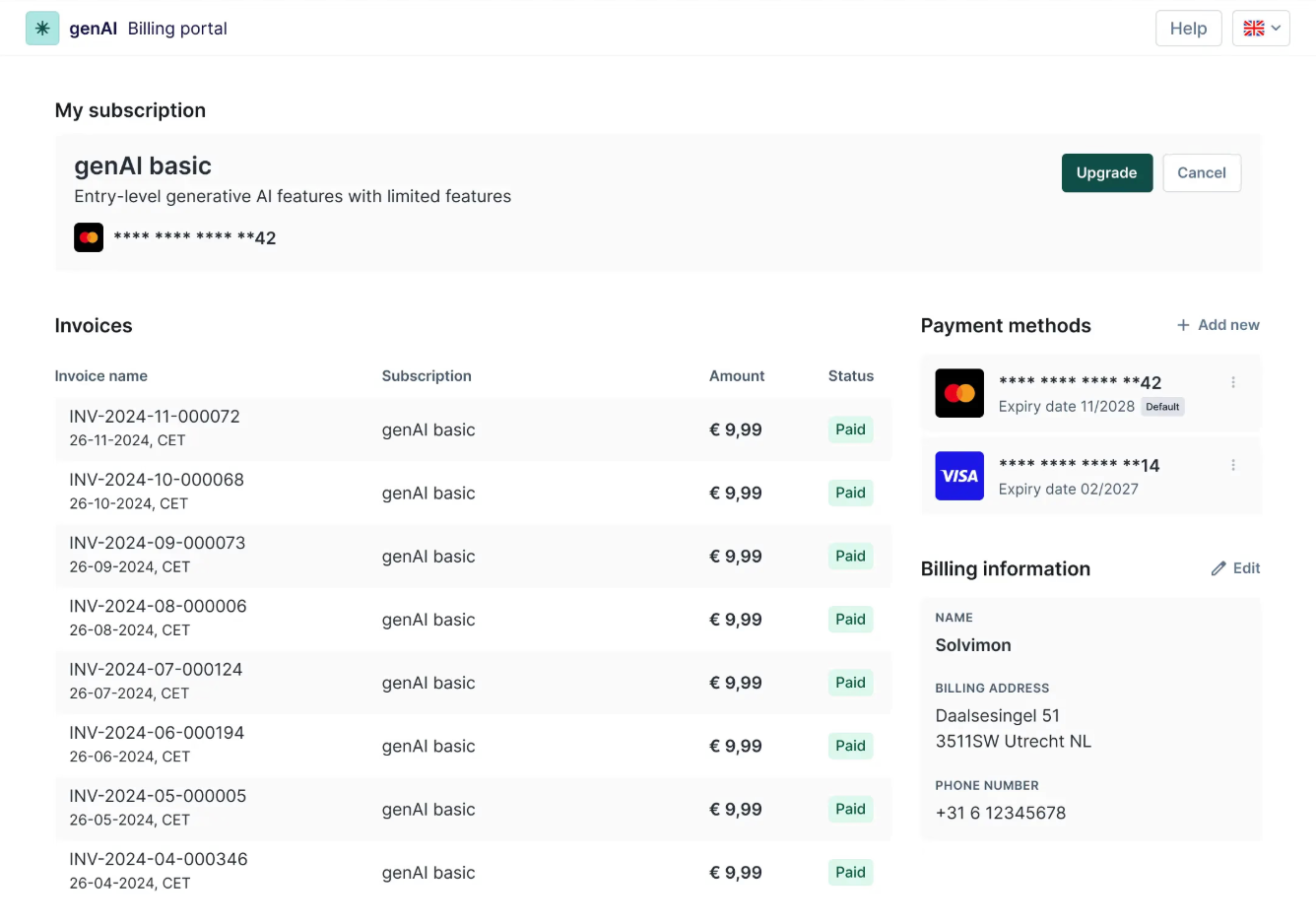This screenshot has width=1316, height=924.
Task: Click date 26-09-2024, CET
Action: (130, 566)
